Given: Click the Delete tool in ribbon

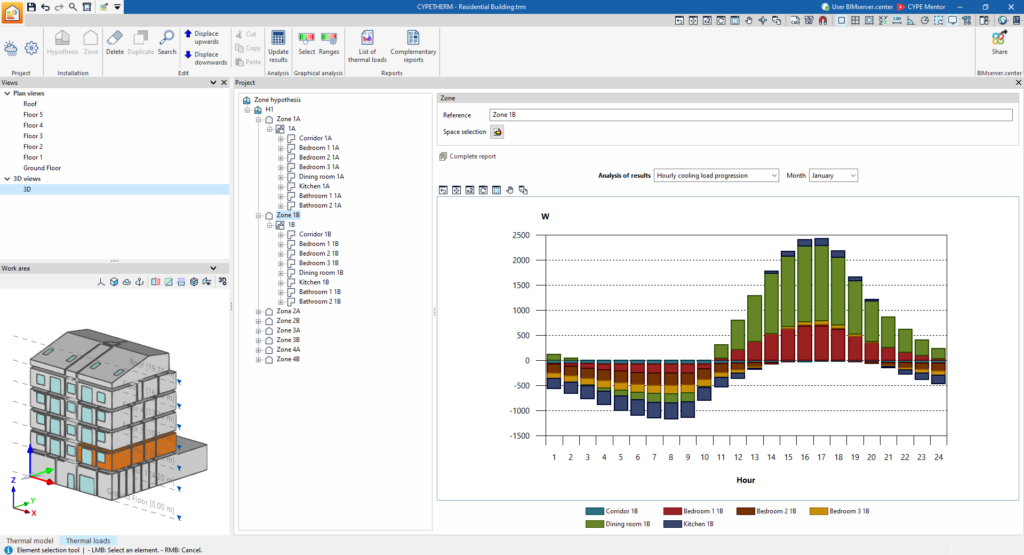Looking at the screenshot, I should (x=114, y=42).
